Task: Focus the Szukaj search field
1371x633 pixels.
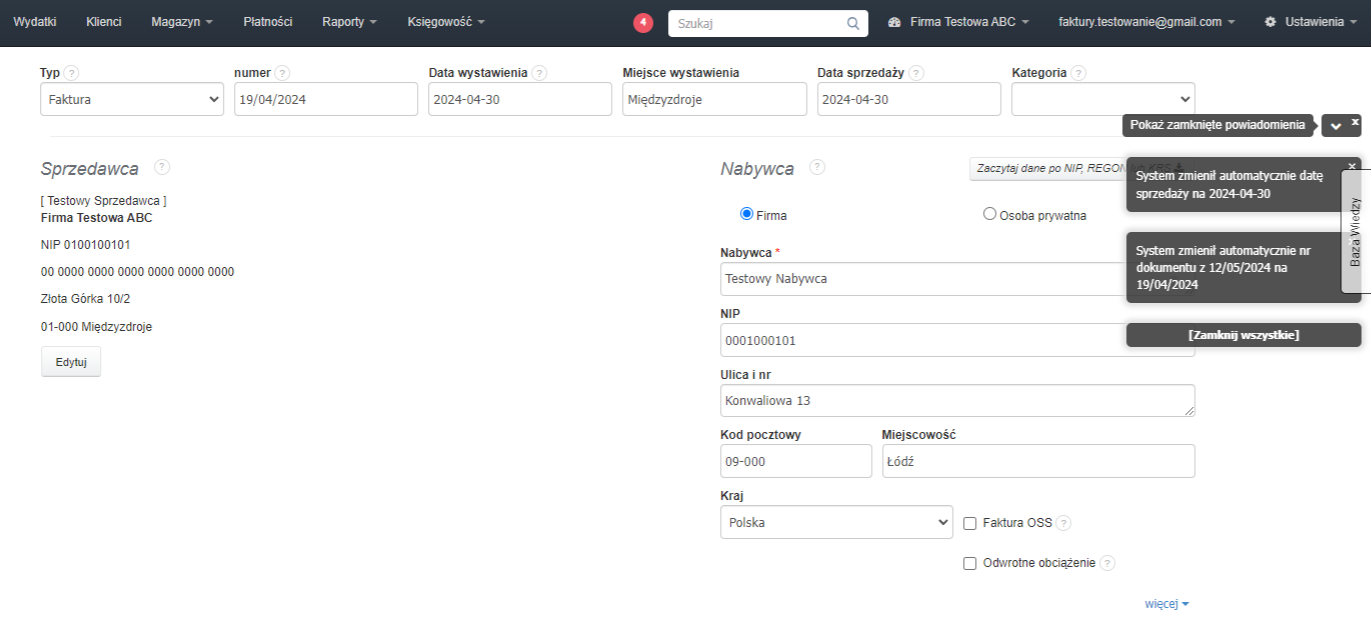Action: 758,23
